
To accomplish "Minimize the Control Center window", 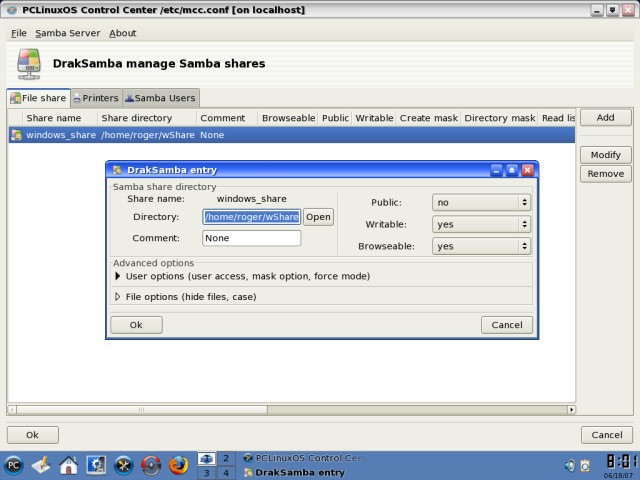I will tap(597, 10).
